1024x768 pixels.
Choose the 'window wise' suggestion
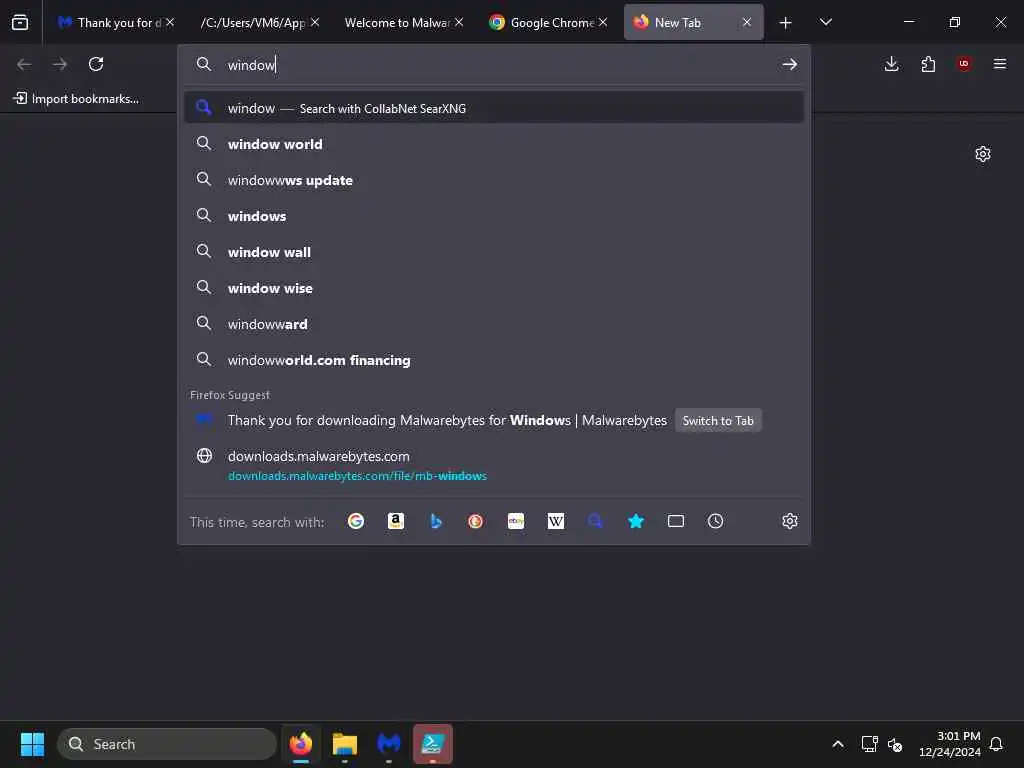click(494, 288)
